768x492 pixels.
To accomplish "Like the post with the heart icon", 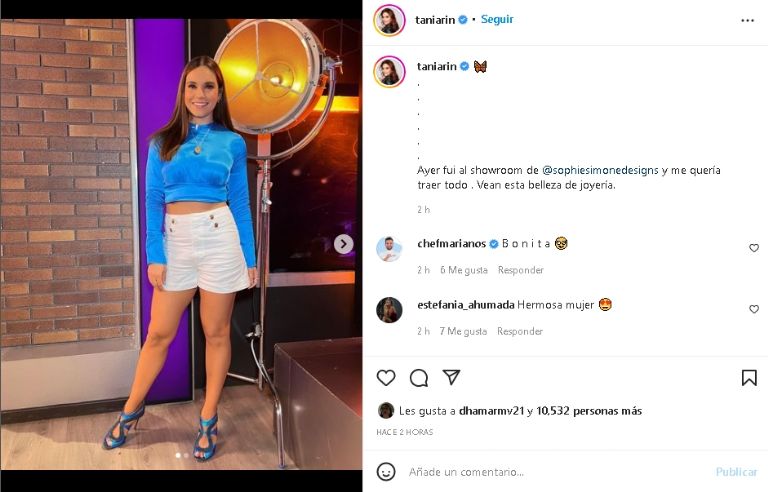I will coord(386,378).
